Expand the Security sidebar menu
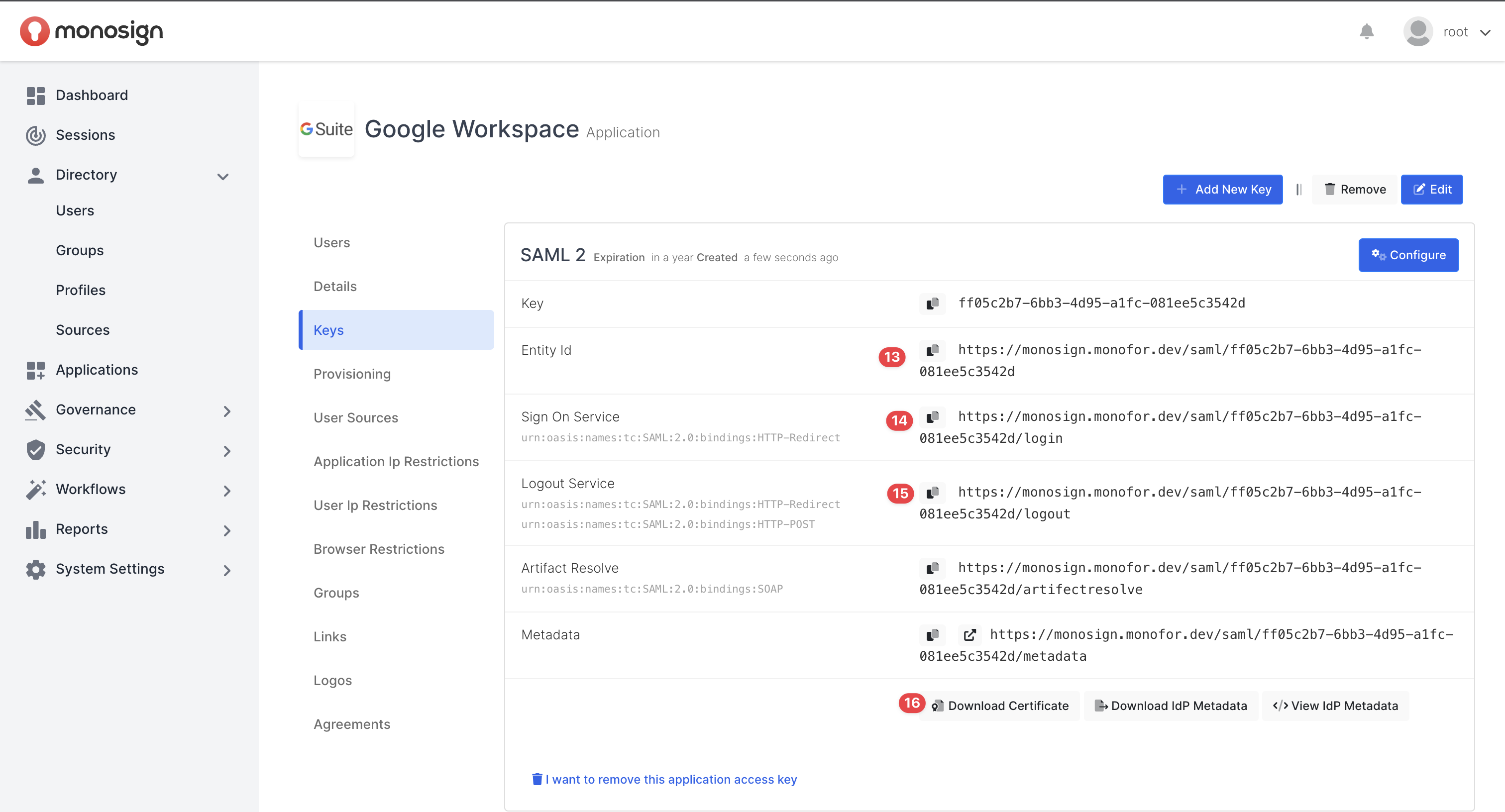Viewport: 1505px width, 812px height. coord(226,451)
